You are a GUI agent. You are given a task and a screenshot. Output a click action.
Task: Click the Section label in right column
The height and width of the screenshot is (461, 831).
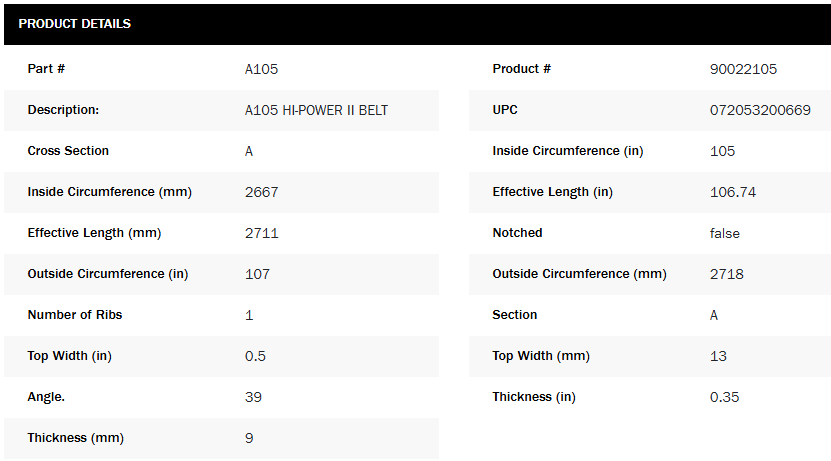click(515, 315)
